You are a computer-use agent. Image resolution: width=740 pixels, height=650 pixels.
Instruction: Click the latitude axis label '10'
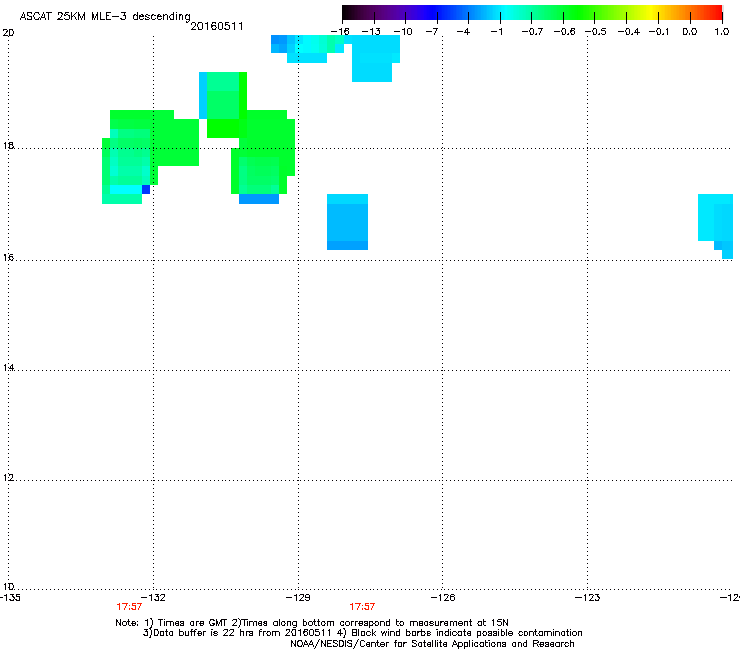coord(8,587)
